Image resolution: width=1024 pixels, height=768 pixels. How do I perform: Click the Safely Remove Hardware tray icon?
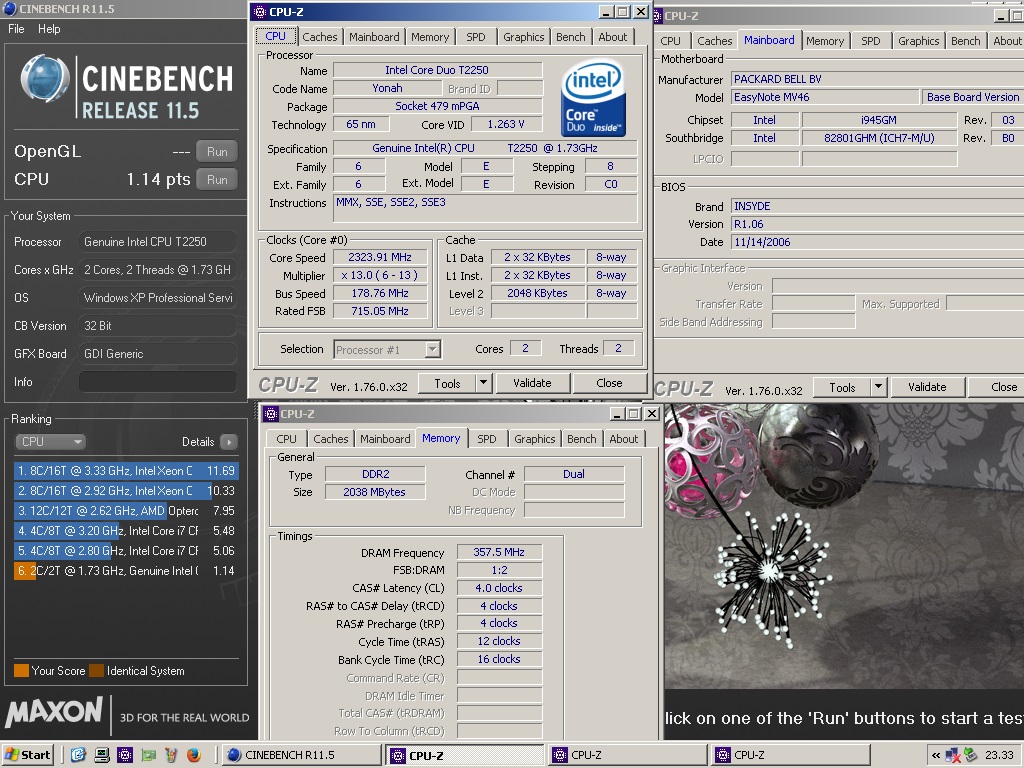tap(970, 756)
